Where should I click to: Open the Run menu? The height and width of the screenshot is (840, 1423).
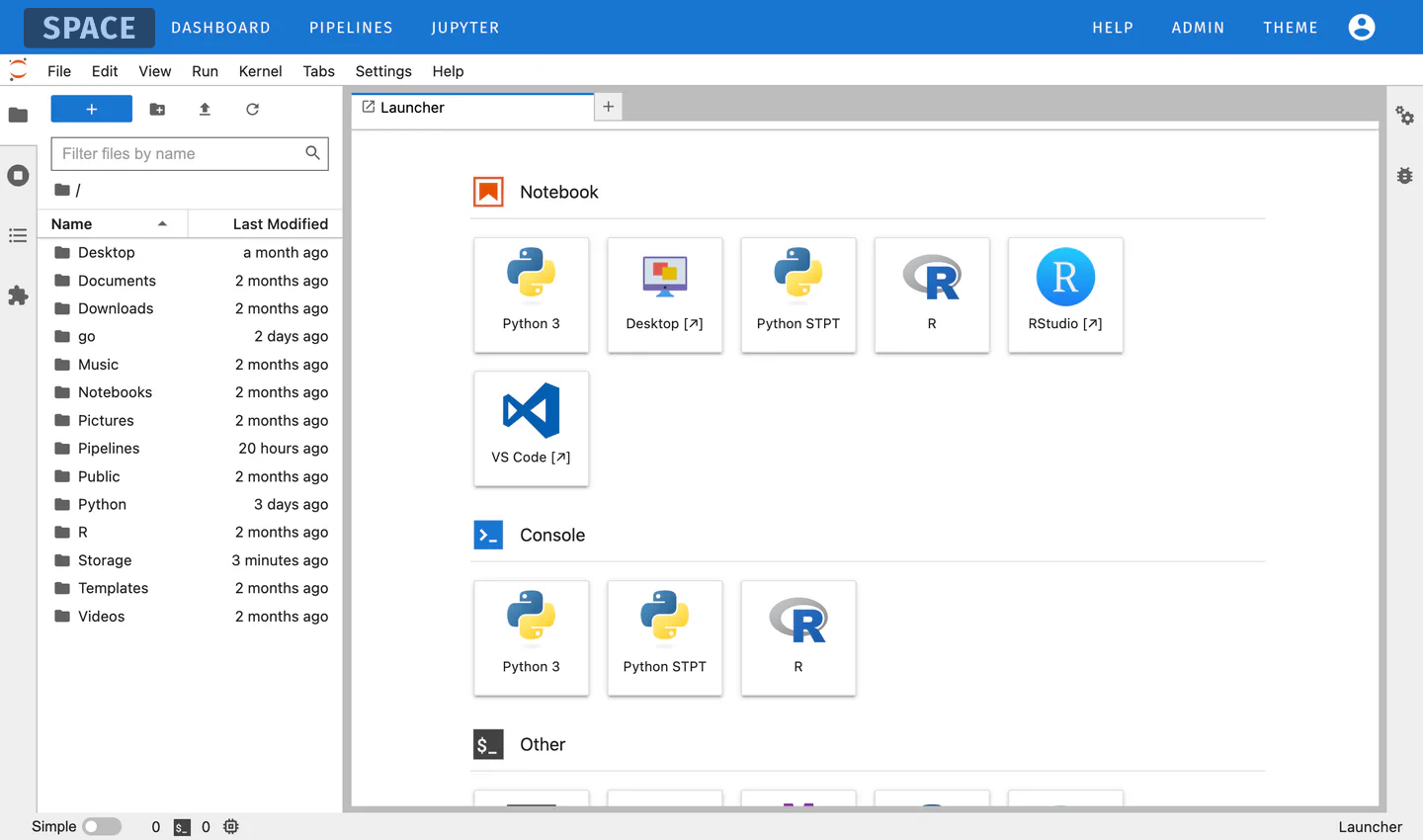[x=205, y=71]
